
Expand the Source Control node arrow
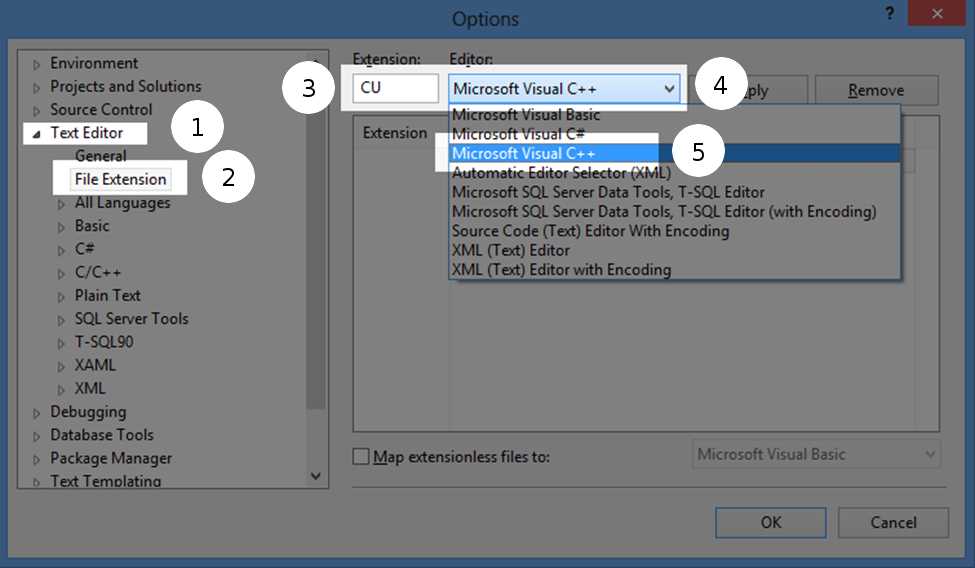click(36, 111)
